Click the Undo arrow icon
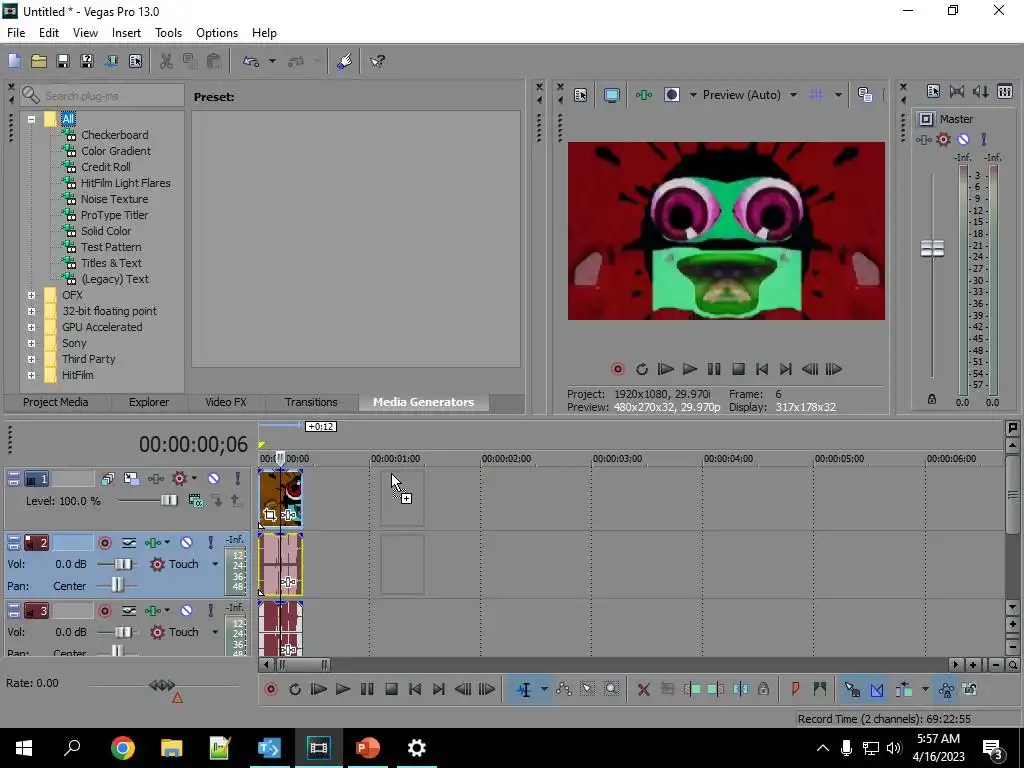Viewport: 1024px width, 768px height. [251, 61]
